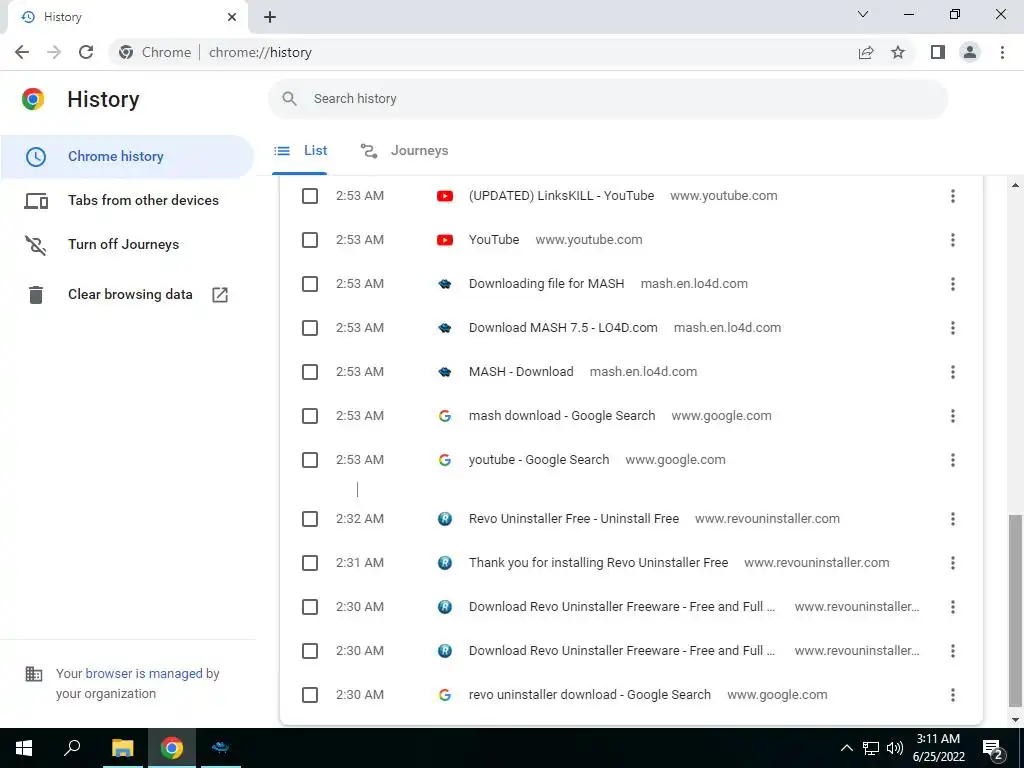Share this page icon in address bar

[x=866, y=52]
